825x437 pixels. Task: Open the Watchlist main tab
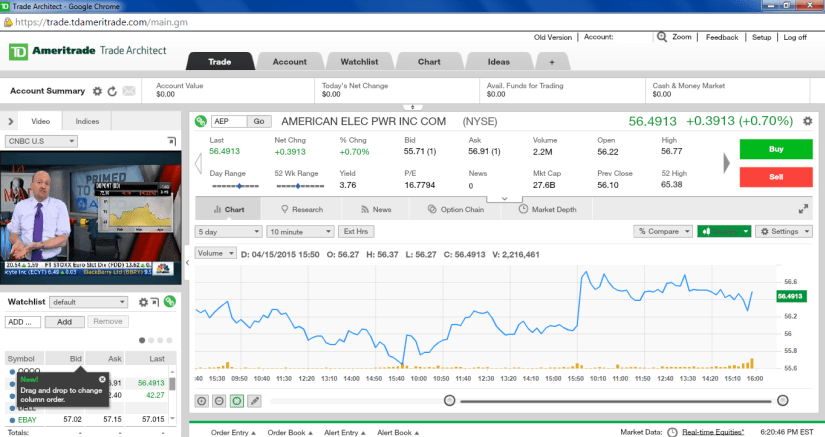coord(359,62)
